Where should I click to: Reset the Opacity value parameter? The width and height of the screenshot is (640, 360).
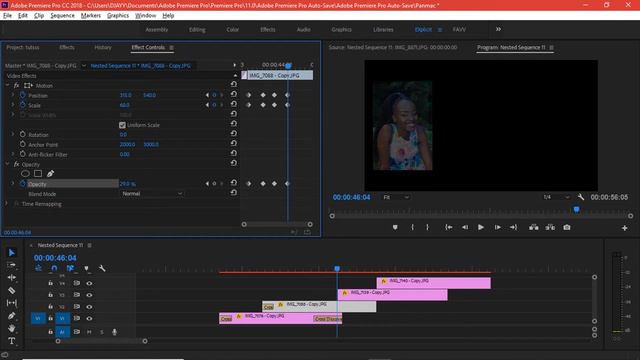(233, 183)
